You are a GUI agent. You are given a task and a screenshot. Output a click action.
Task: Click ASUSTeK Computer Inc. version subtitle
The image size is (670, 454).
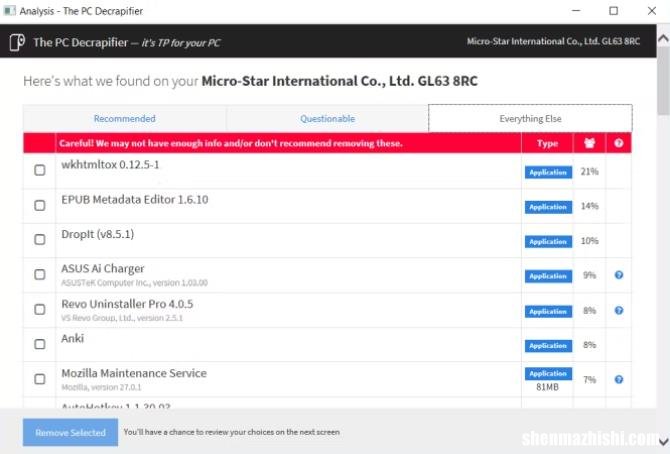[134, 283]
